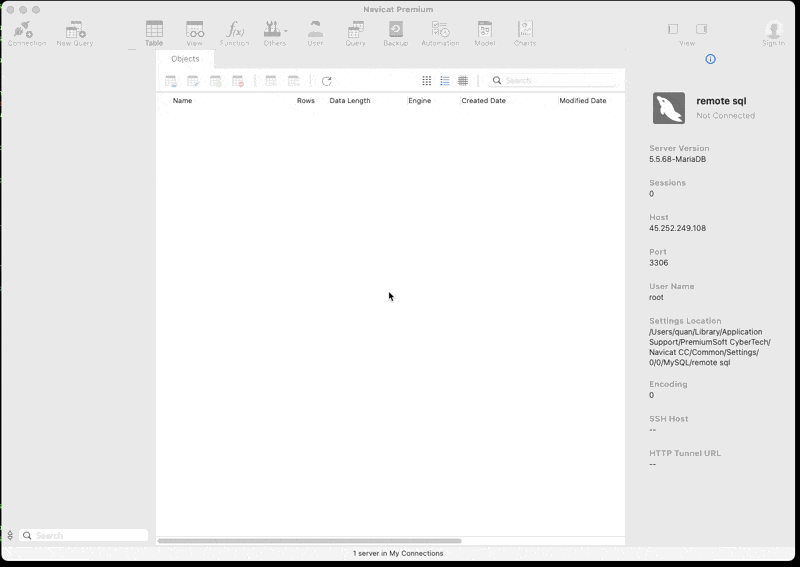Switch to the View objects icon
This screenshot has width=800, height=567.
(x=194, y=33)
